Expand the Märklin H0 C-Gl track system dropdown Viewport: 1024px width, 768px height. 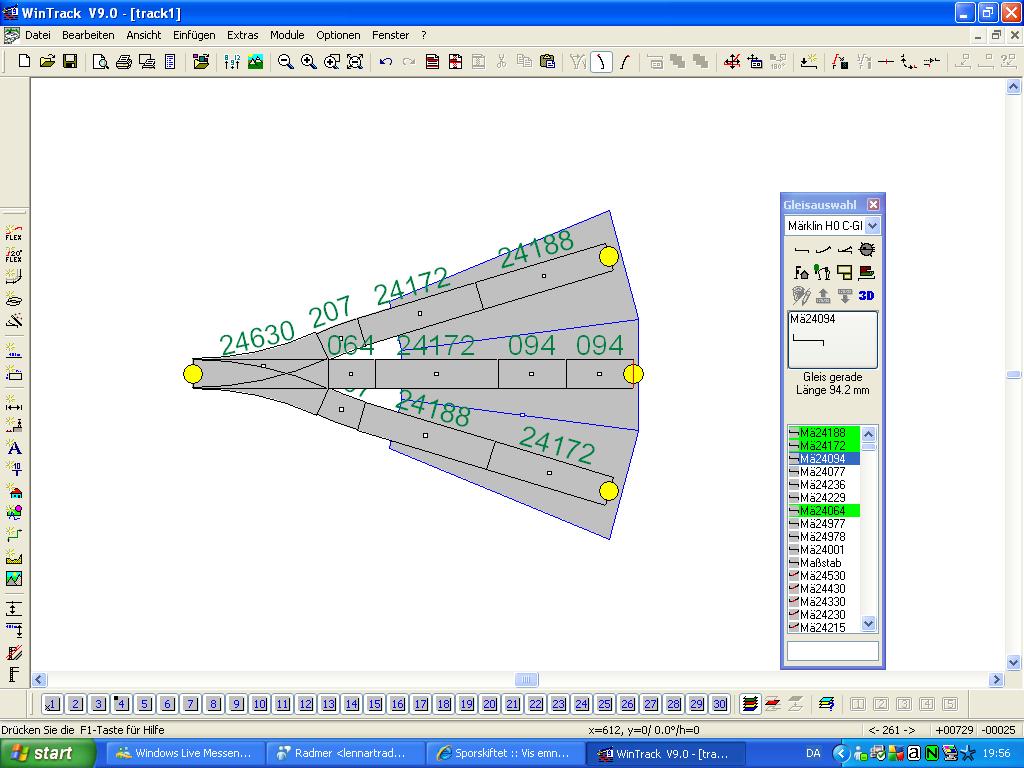coord(872,226)
